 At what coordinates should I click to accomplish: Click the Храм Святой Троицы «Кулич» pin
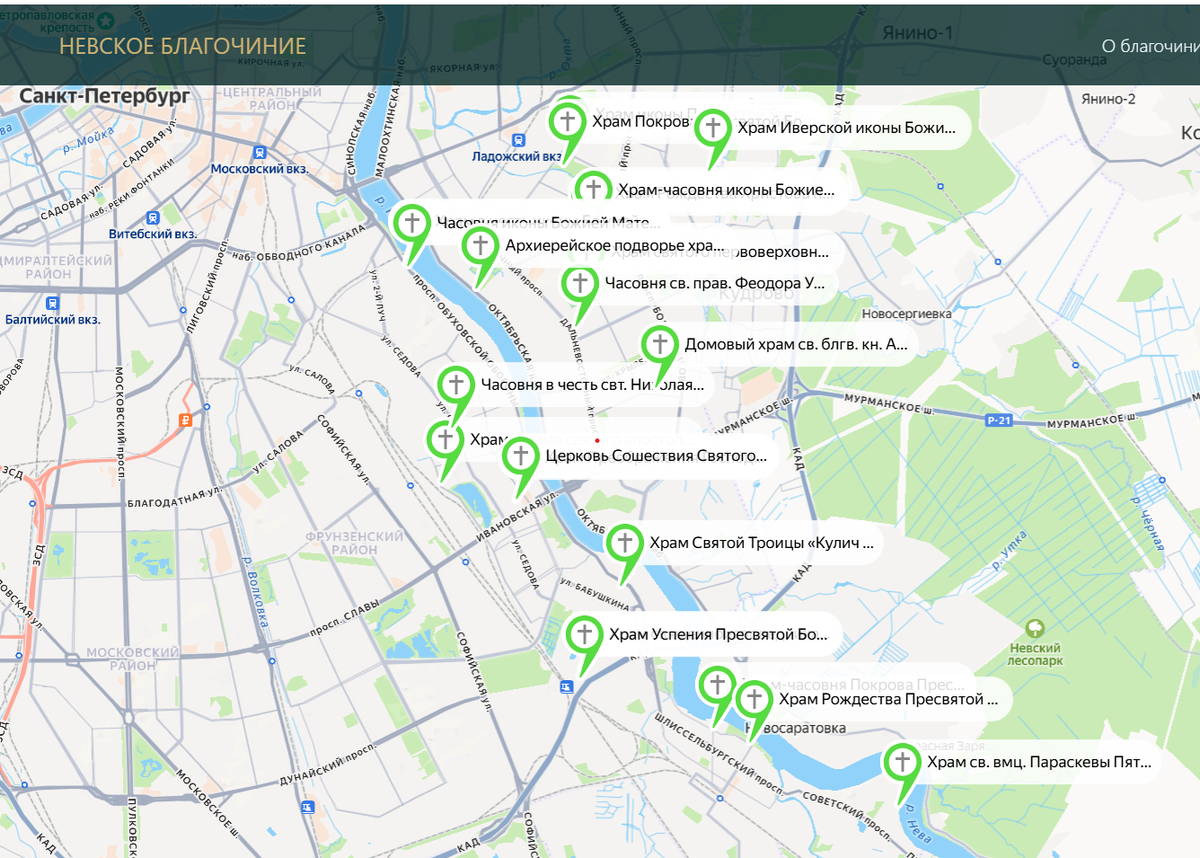(x=625, y=544)
